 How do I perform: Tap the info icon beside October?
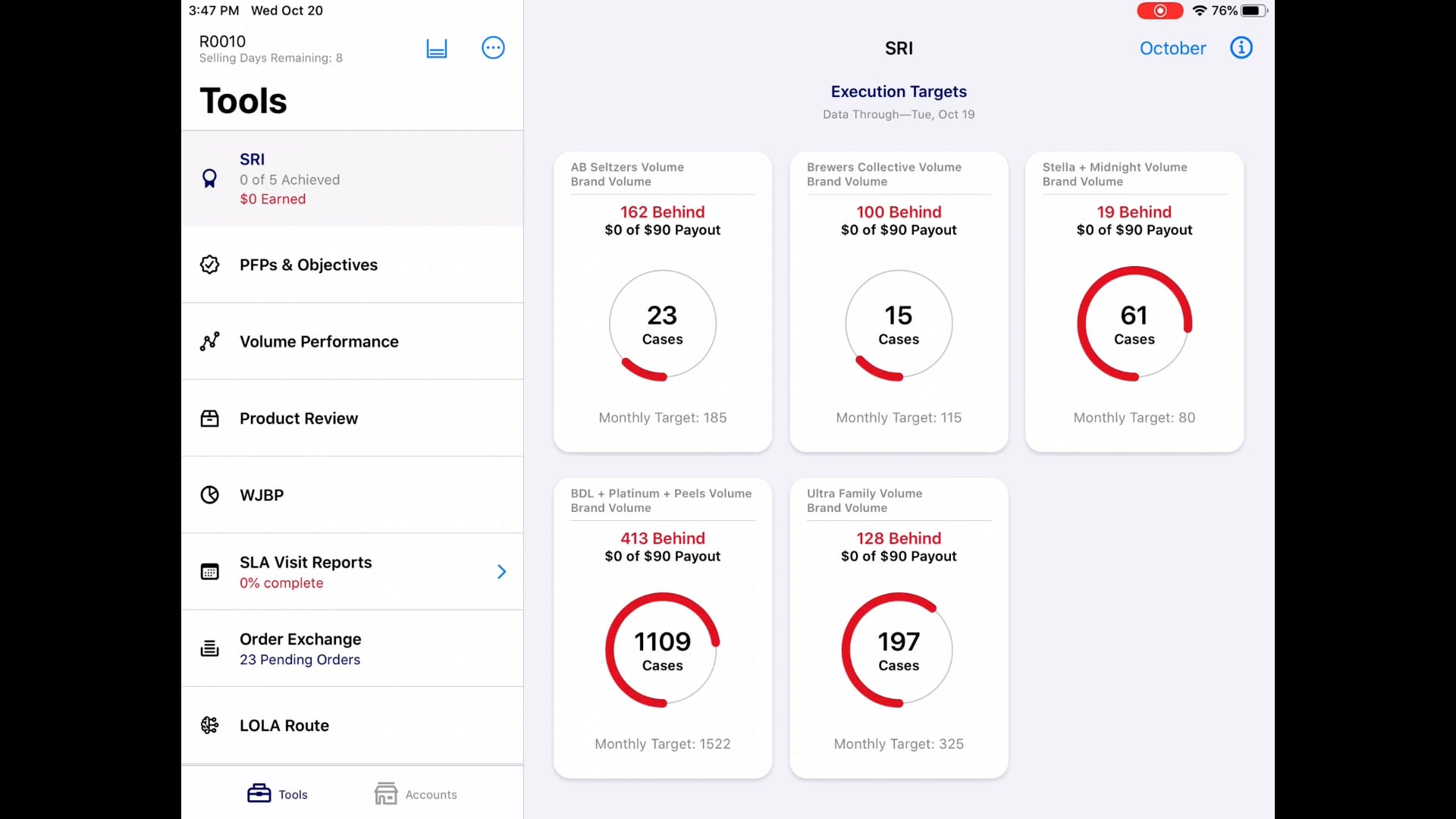point(1241,48)
